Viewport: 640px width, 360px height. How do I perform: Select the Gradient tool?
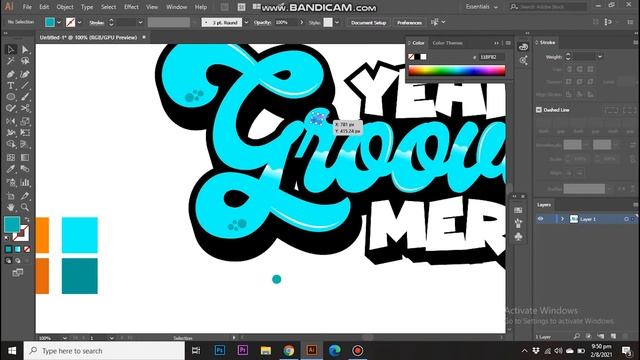tap(25, 158)
